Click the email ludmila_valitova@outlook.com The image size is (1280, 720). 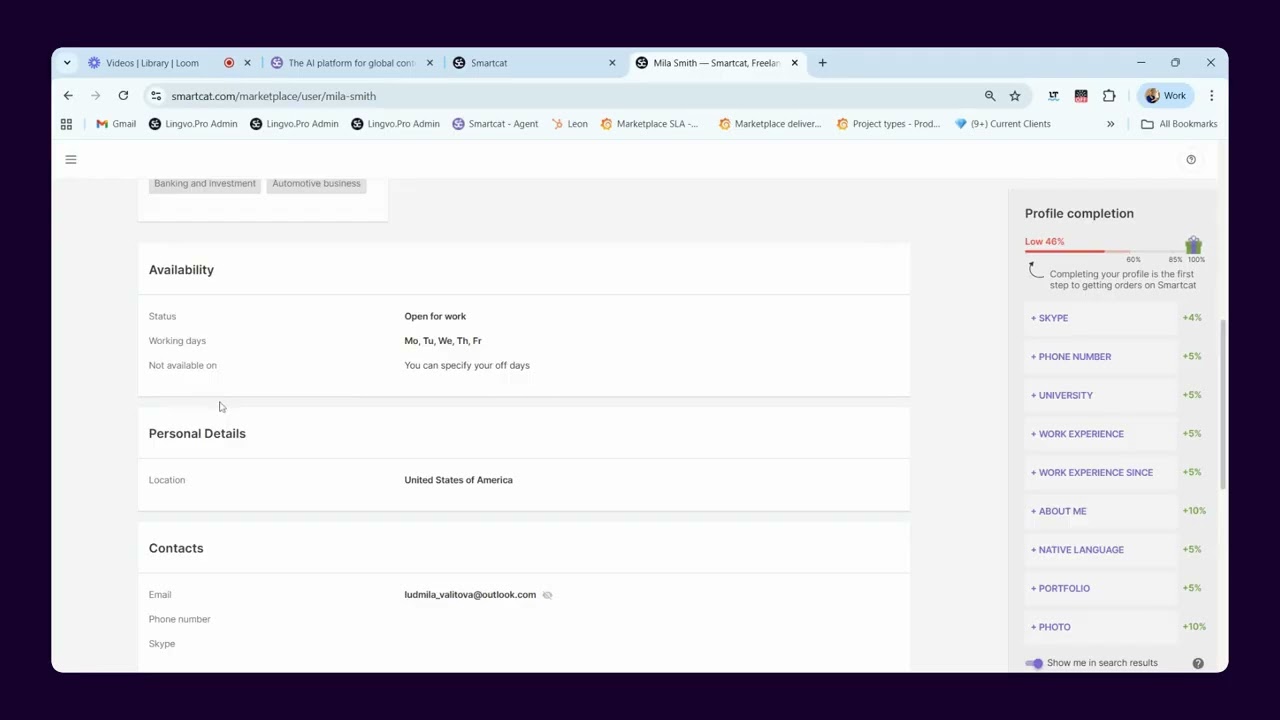470,595
